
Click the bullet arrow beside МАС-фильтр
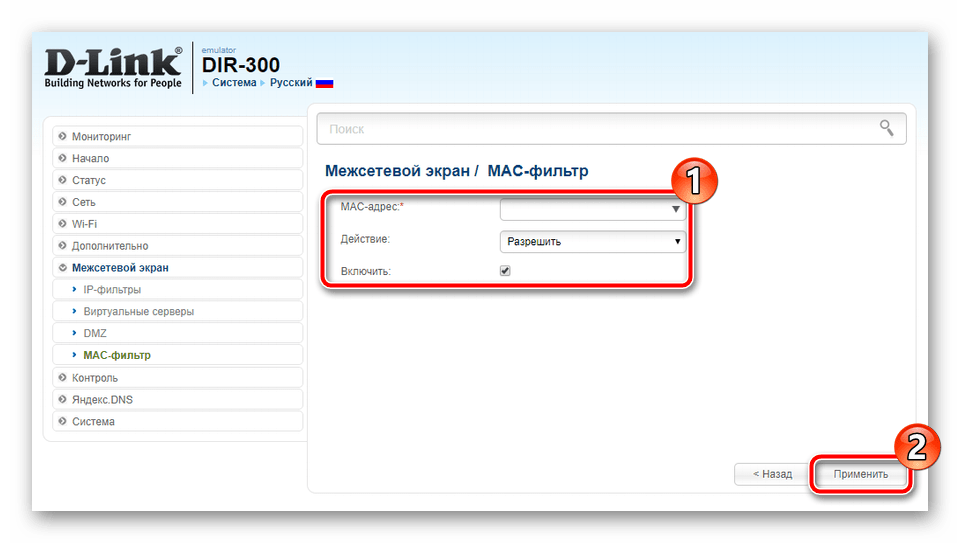[75, 355]
